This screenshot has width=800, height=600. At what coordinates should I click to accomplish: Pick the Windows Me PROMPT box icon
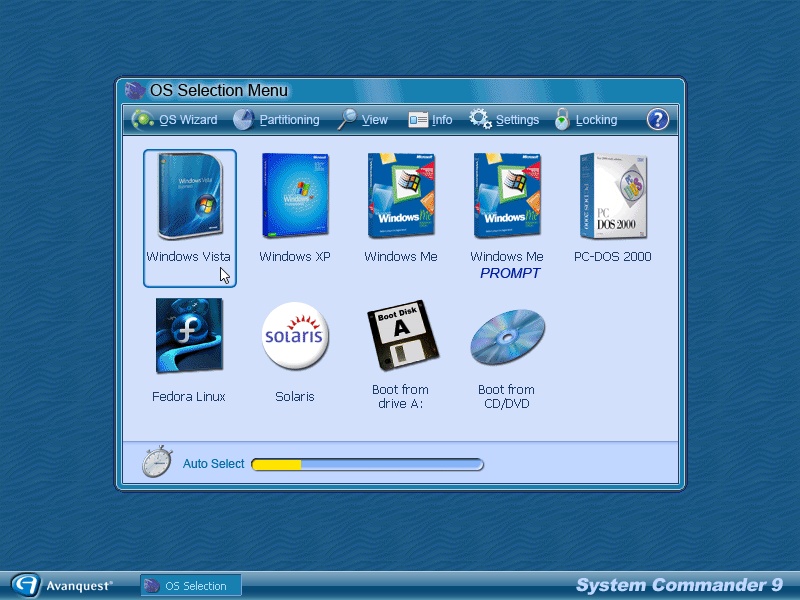[507, 195]
